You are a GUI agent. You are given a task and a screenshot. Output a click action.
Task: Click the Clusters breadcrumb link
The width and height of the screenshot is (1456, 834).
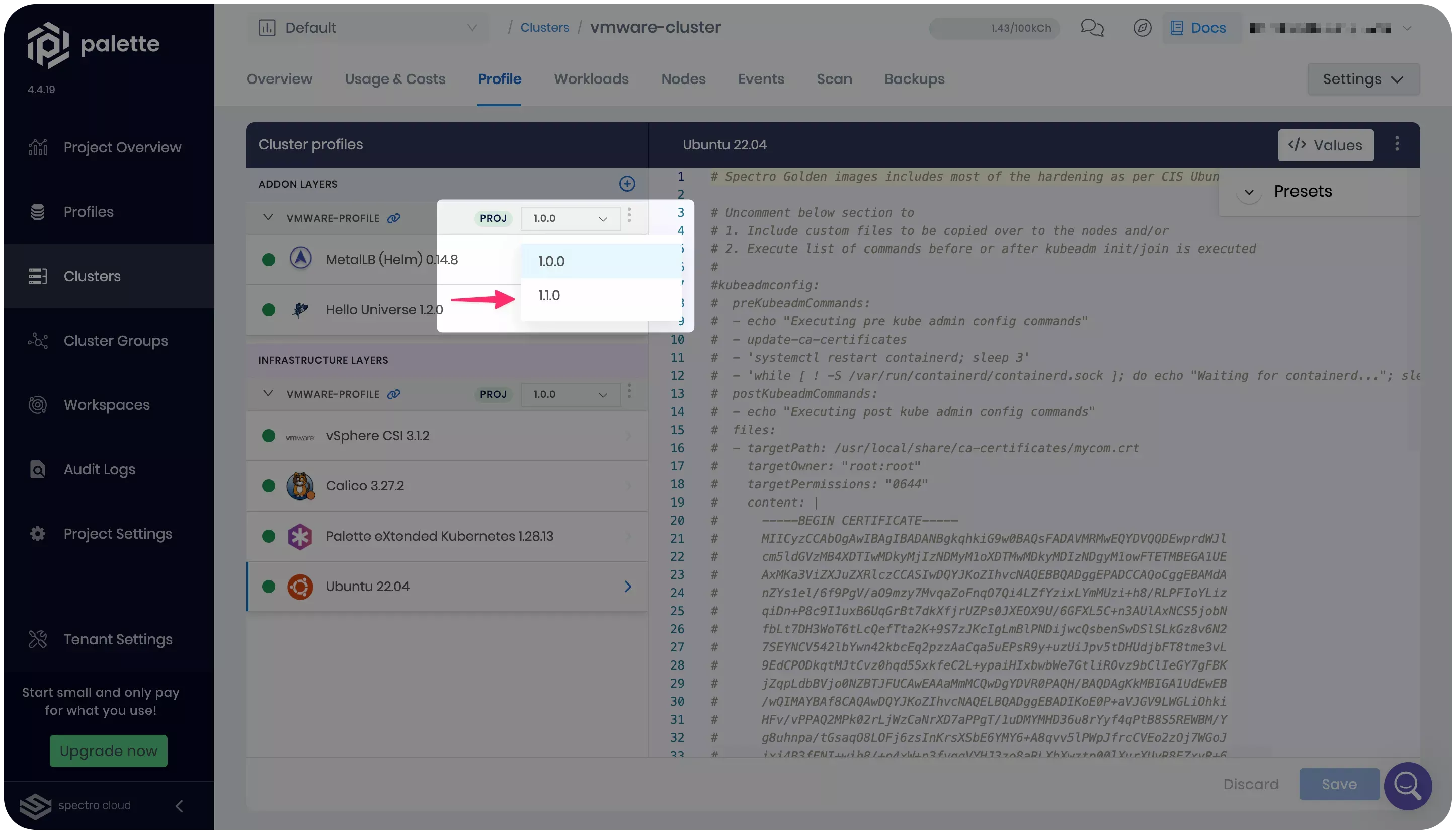click(x=544, y=27)
